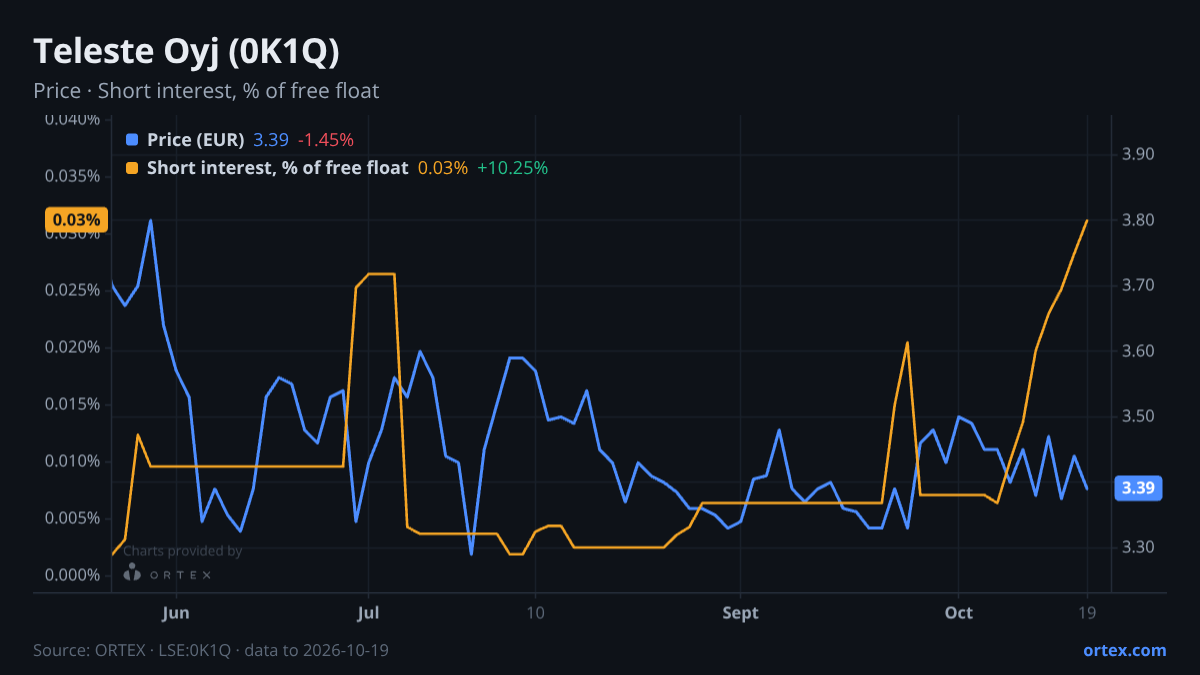
Task: Click the 0.015% left axis label
Action: pyautogui.click(x=73, y=404)
